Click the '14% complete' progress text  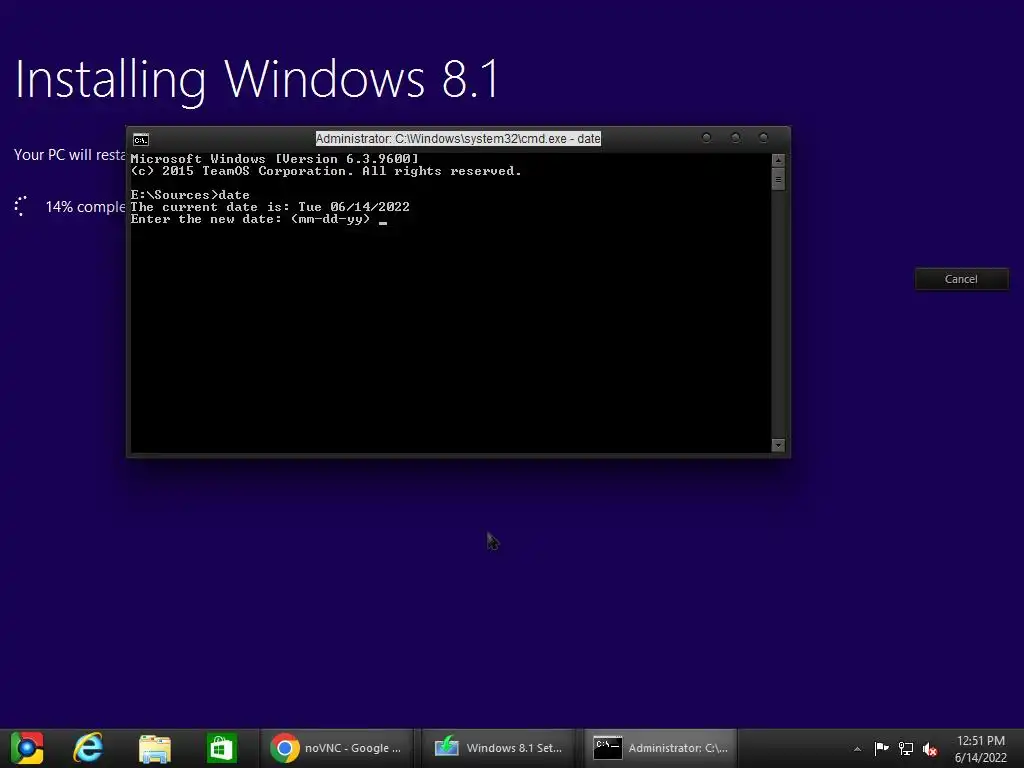(x=85, y=207)
